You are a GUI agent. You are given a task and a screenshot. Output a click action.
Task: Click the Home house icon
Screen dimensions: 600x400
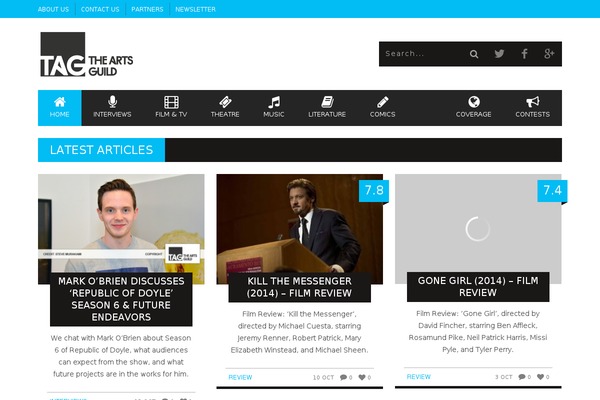(x=60, y=102)
